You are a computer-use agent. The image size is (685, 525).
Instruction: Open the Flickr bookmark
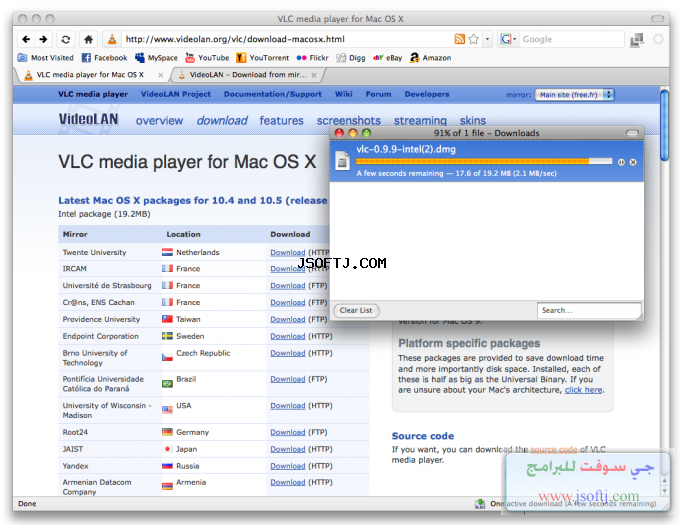[x=312, y=58]
